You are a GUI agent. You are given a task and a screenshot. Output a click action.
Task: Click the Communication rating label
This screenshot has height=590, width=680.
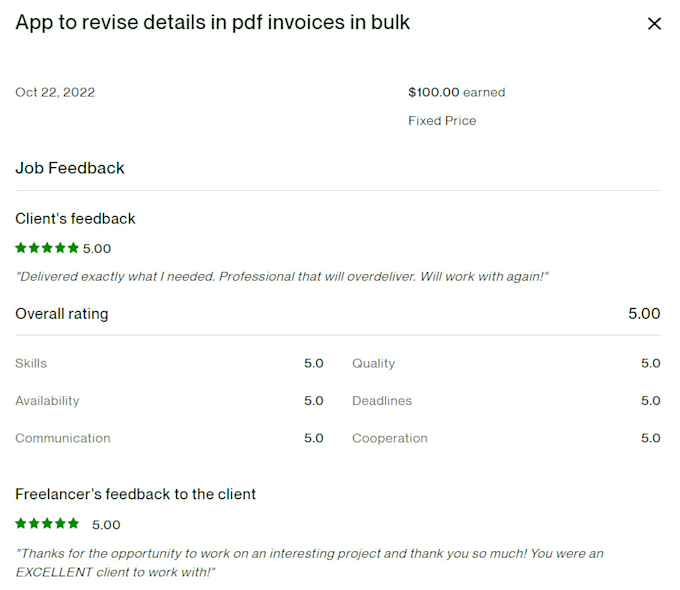tap(63, 438)
